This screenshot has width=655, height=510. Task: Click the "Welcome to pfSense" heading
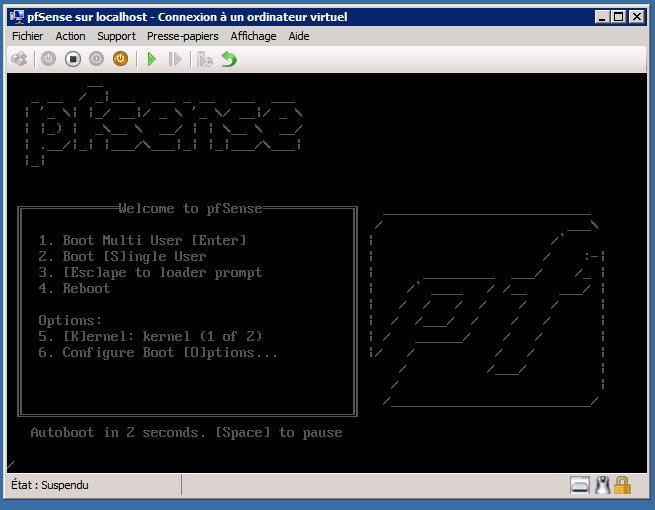[x=190, y=208]
